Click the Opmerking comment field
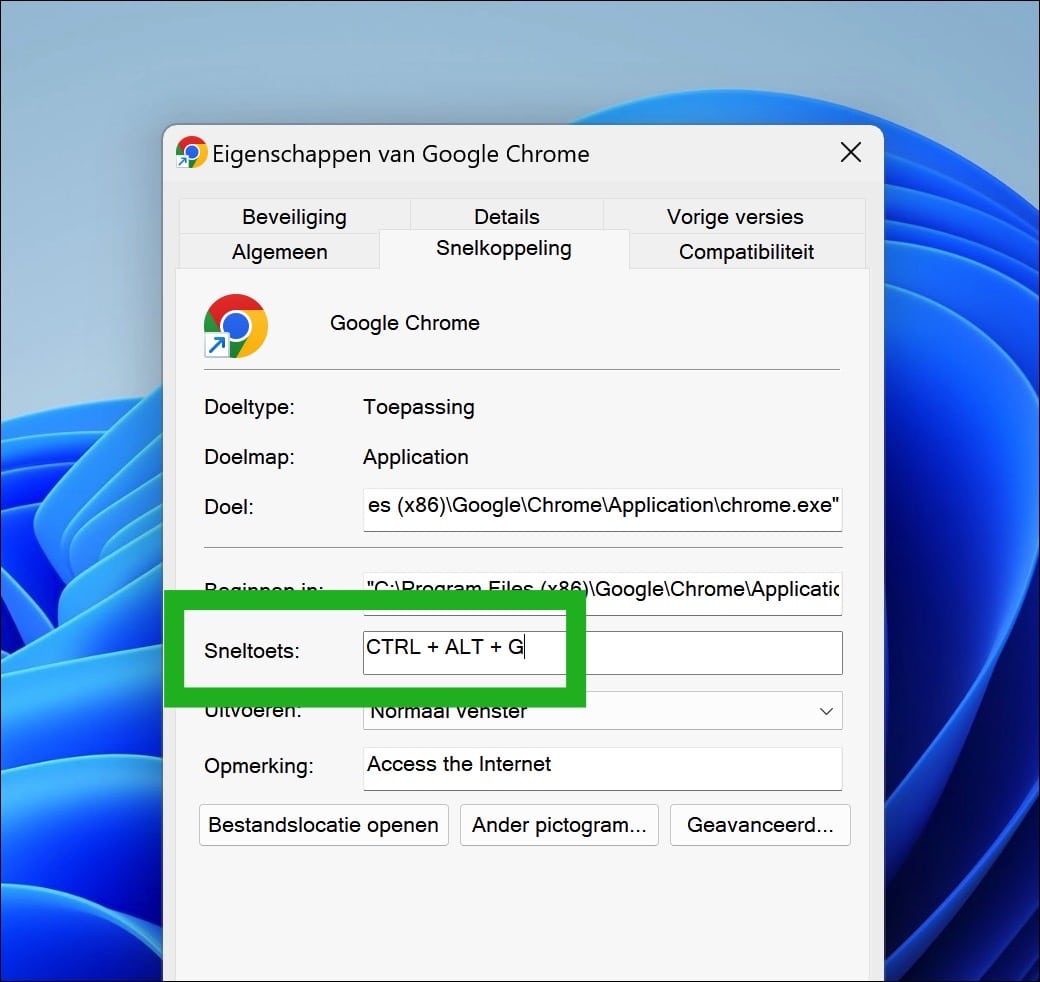The width and height of the screenshot is (1040, 982). coord(602,768)
